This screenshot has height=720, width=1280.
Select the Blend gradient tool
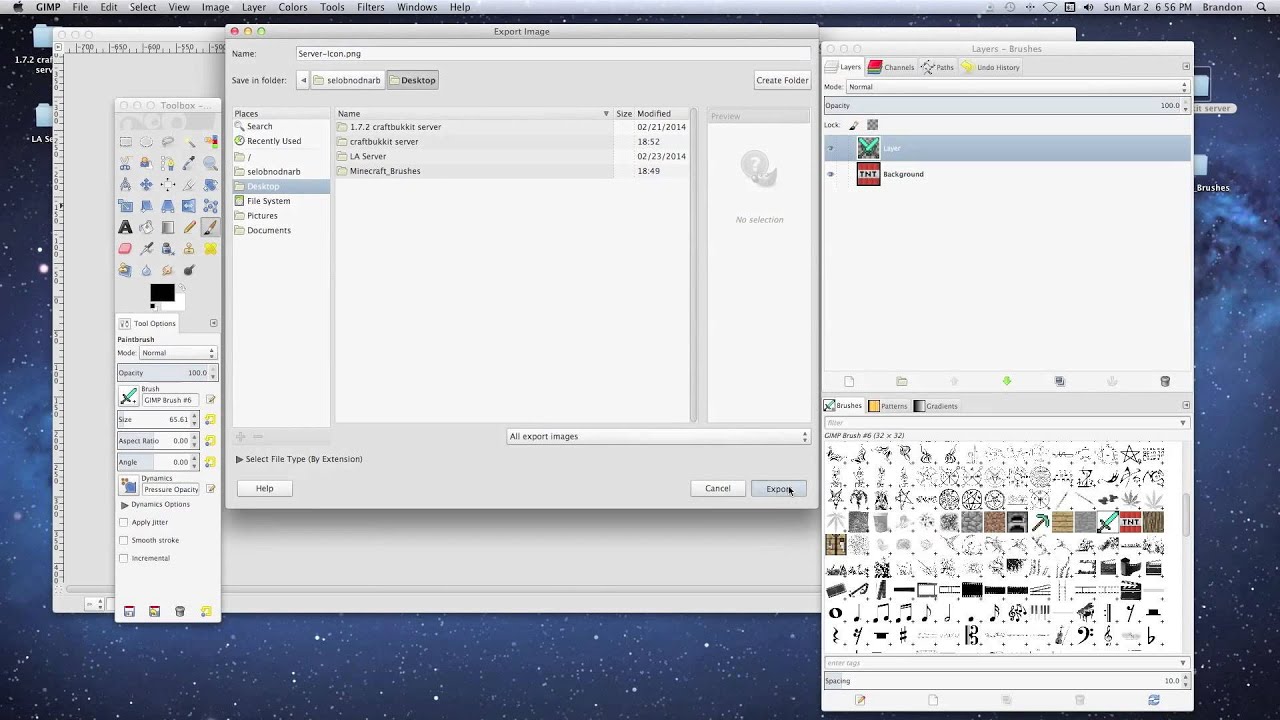pos(168,227)
